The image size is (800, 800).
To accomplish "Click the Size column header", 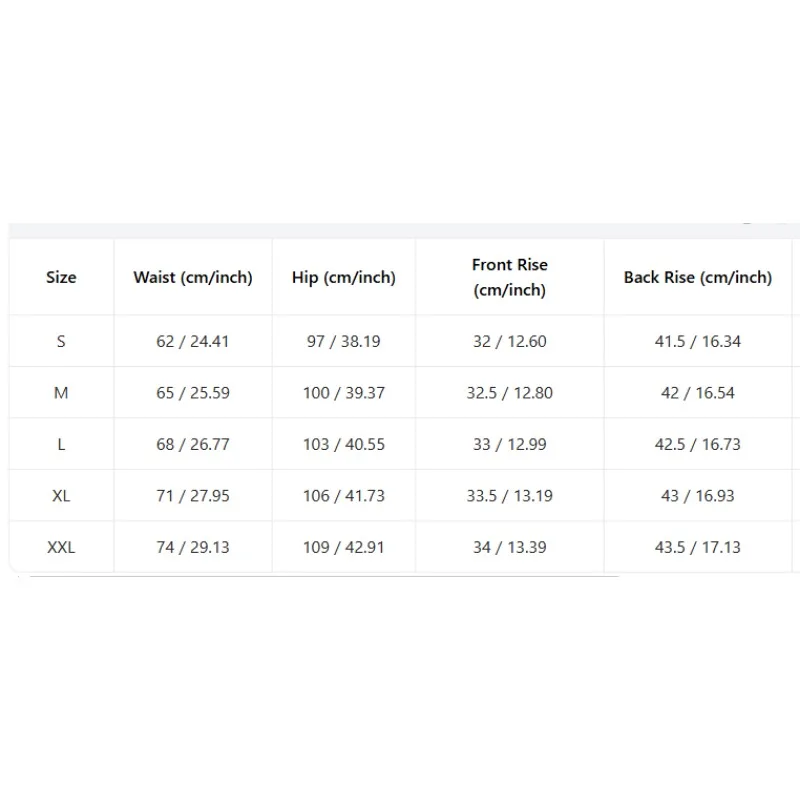I will tap(61, 277).
